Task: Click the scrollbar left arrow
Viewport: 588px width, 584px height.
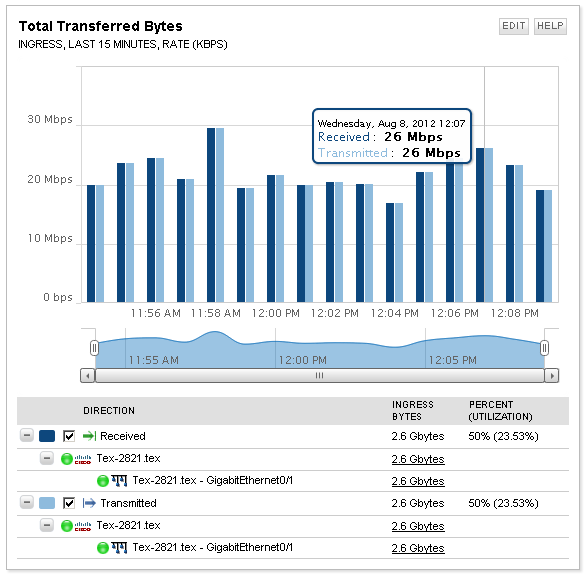Action: (x=88, y=375)
